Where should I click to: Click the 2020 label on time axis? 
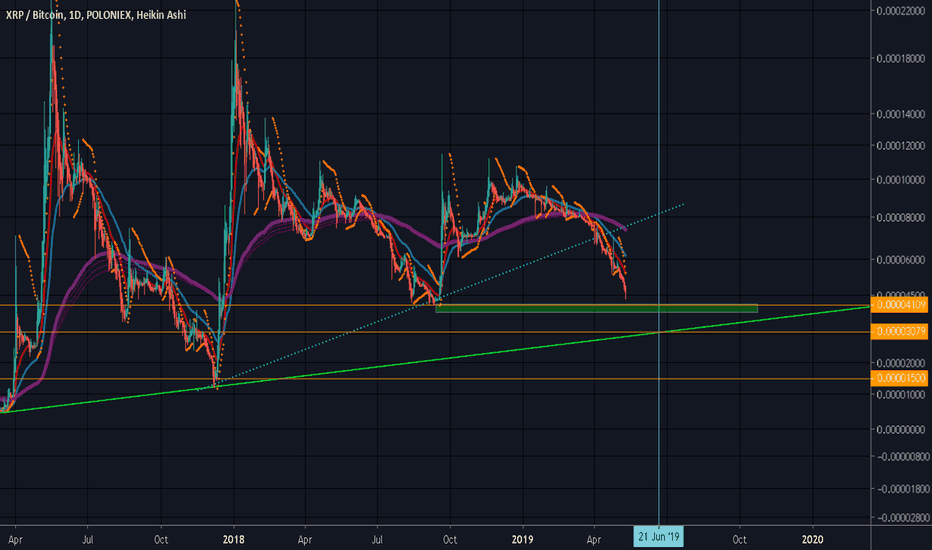point(813,540)
